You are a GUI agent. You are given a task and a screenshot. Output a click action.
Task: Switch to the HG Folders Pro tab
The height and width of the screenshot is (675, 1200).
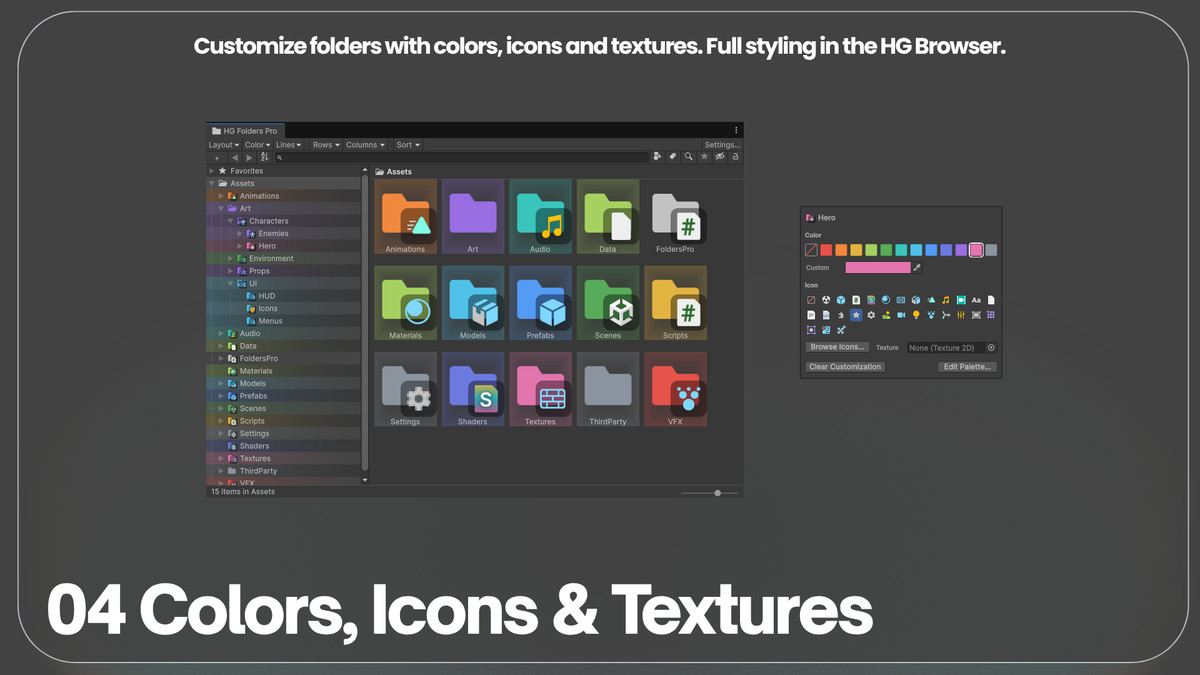246,130
